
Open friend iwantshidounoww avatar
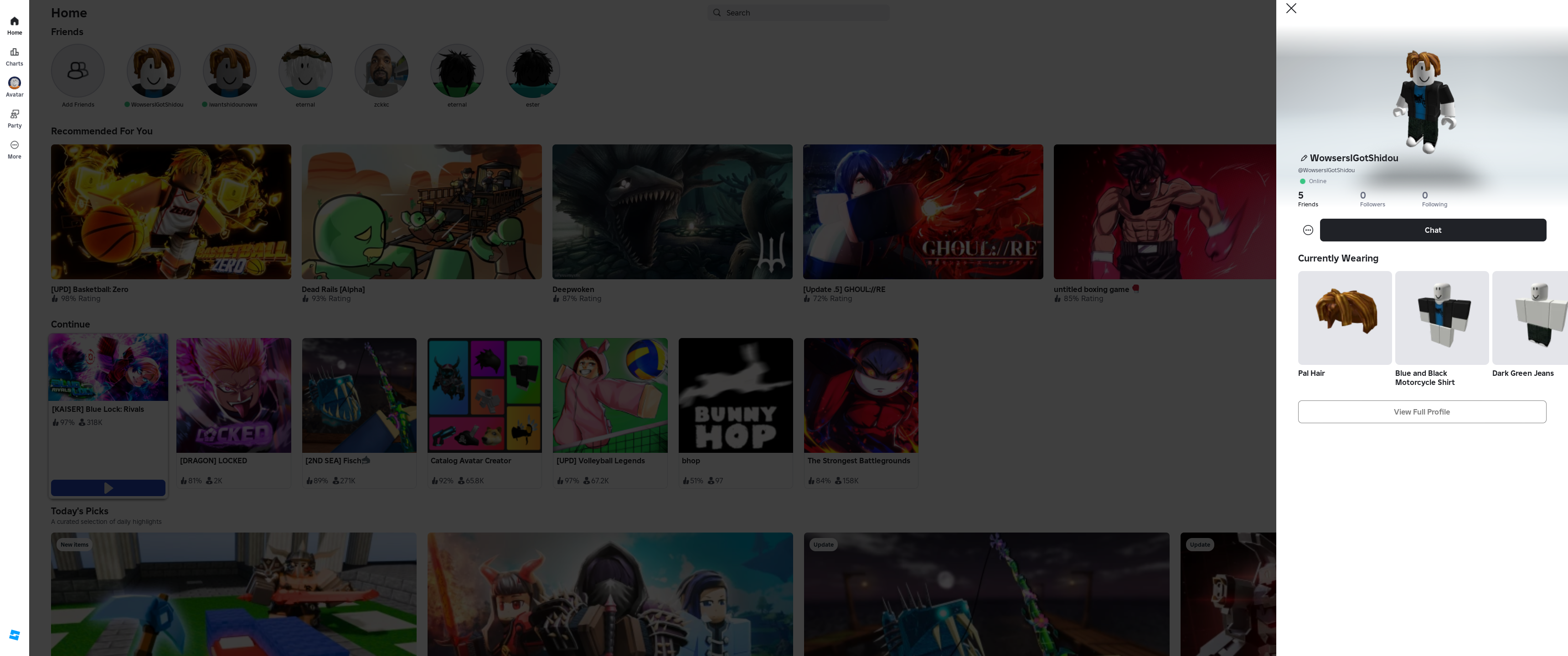pyautogui.click(x=229, y=71)
